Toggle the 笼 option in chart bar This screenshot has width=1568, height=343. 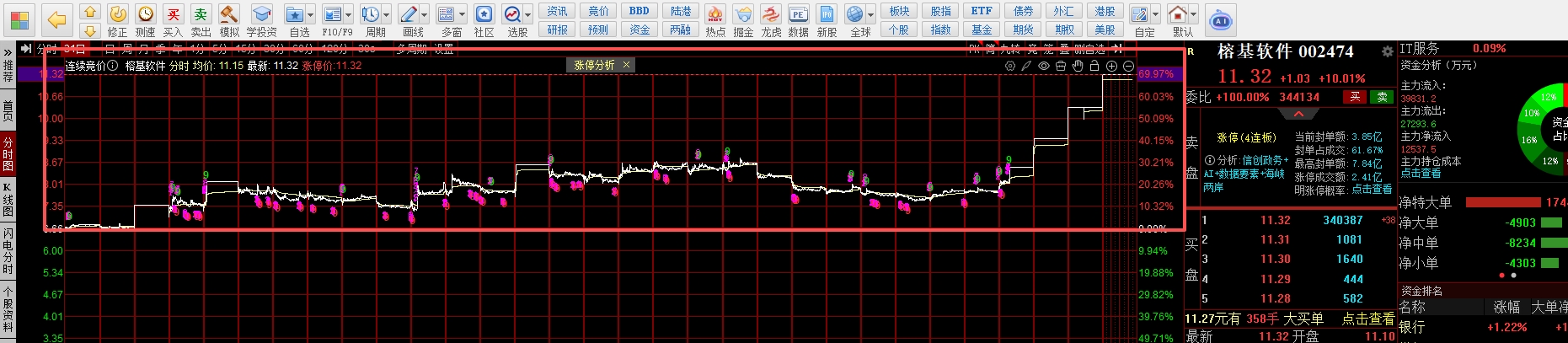pyautogui.click(x=1049, y=49)
